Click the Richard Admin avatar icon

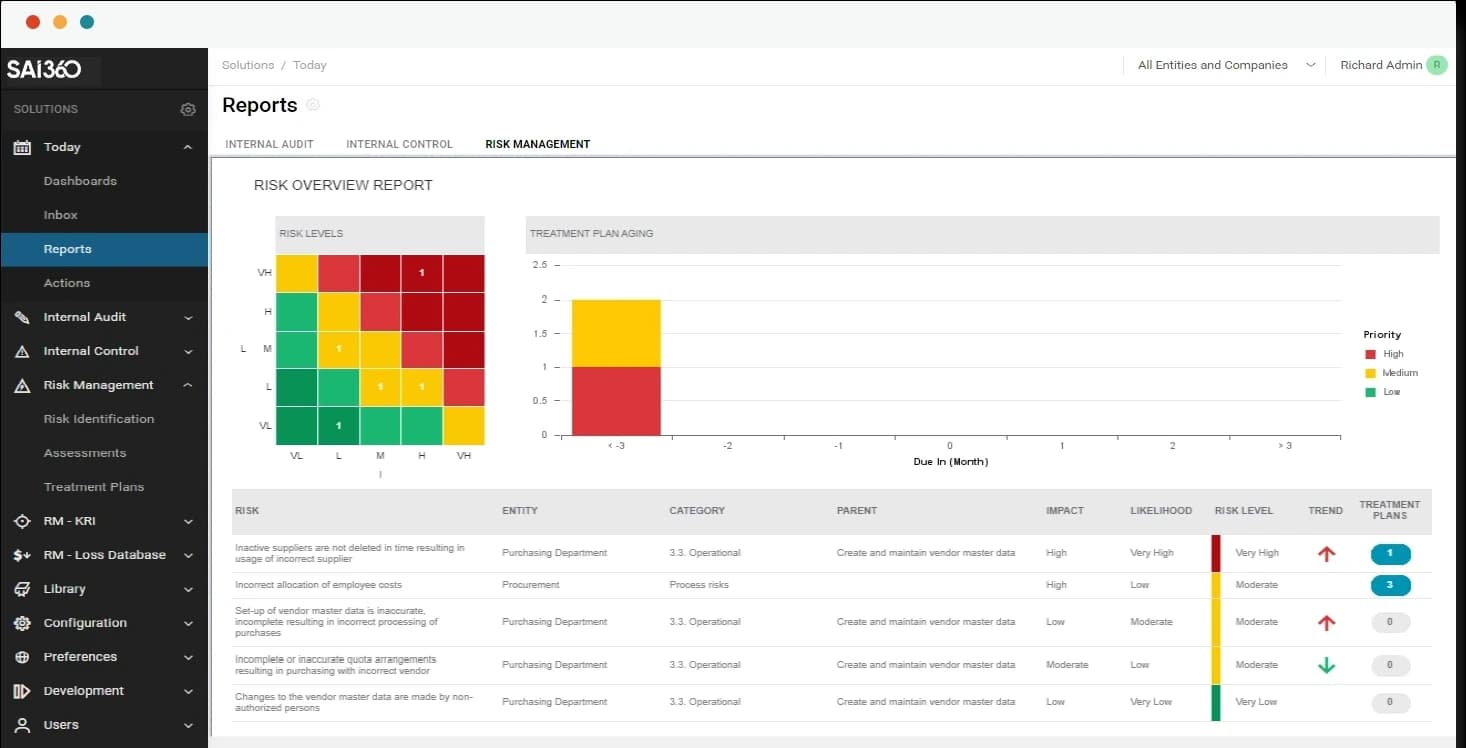point(1437,65)
